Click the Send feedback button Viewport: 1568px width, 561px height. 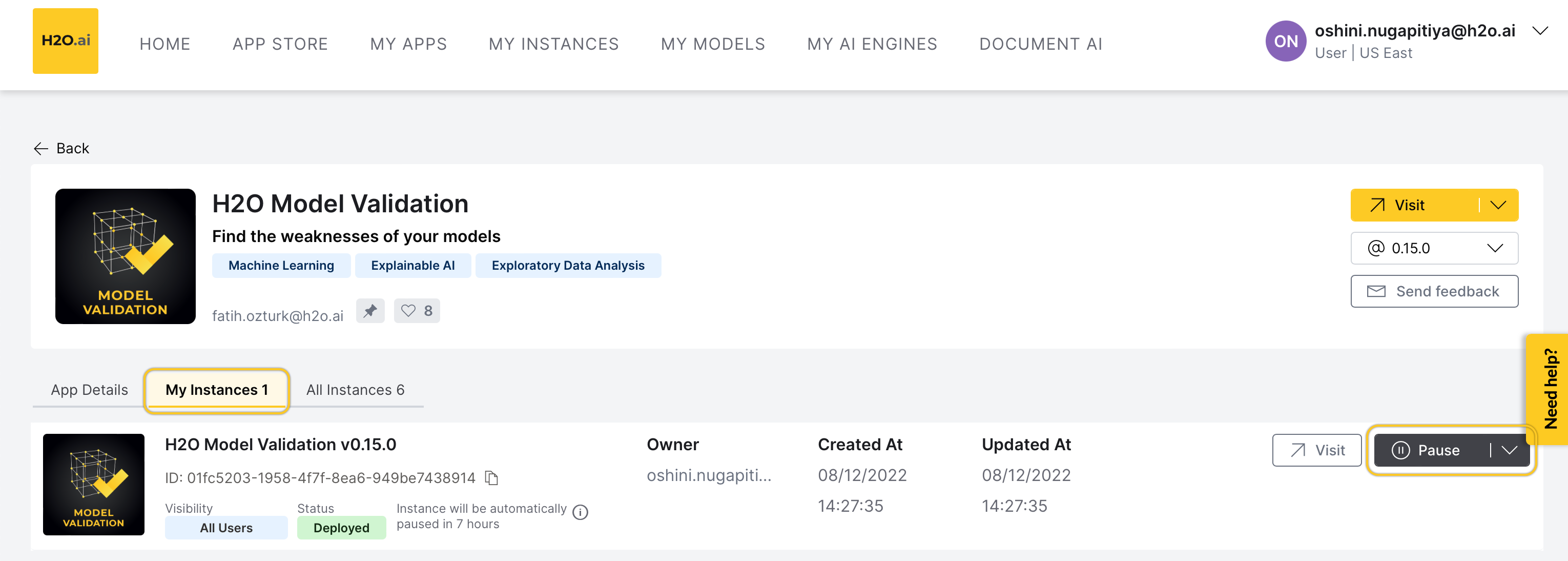pos(1433,292)
